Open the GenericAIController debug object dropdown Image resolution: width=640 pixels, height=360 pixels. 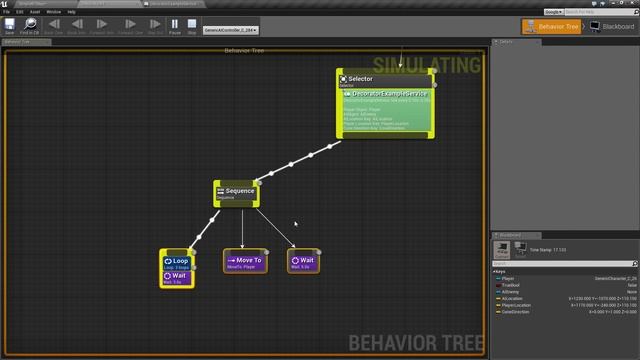[231, 30]
